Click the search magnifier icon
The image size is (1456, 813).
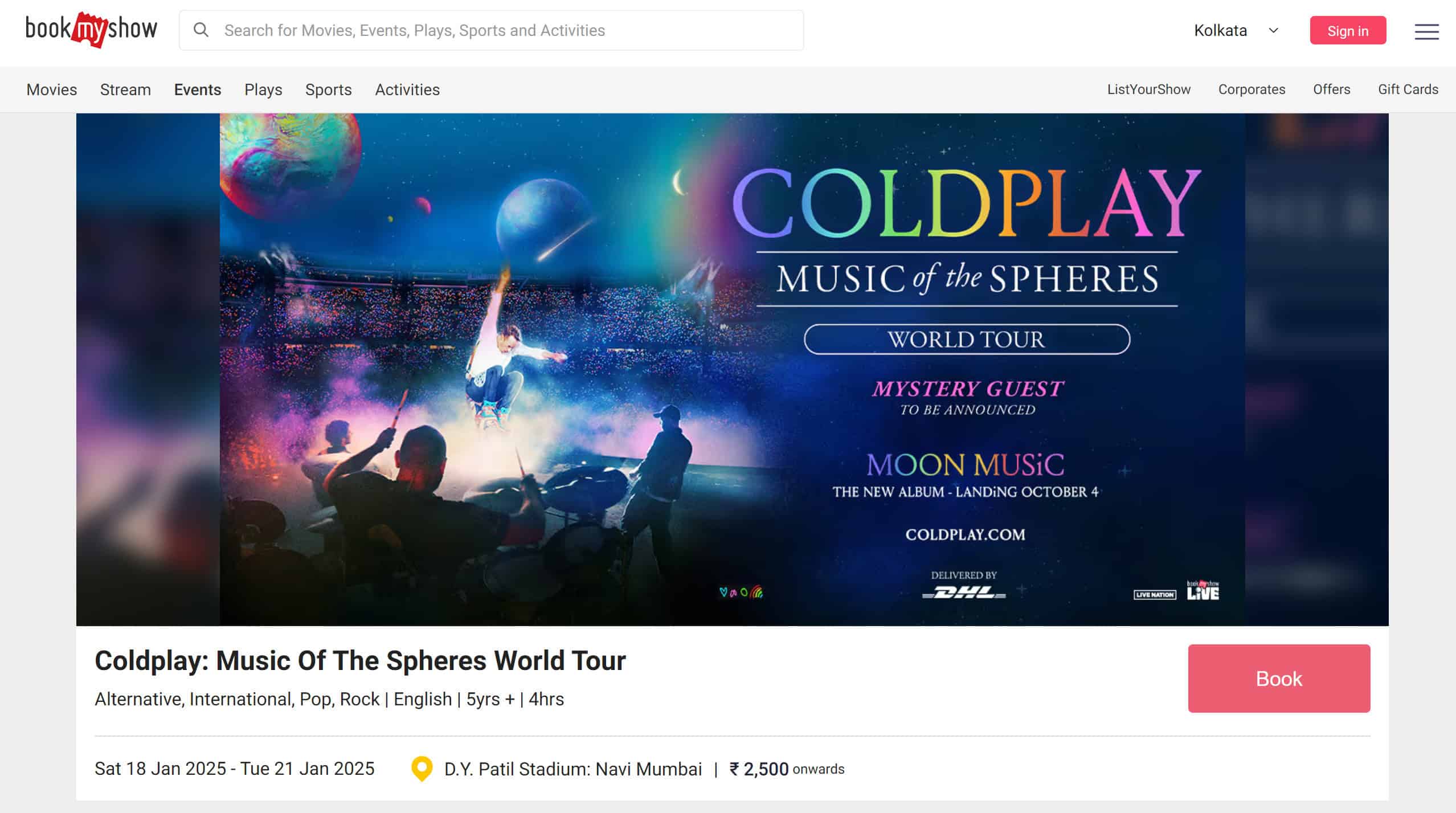(202, 30)
